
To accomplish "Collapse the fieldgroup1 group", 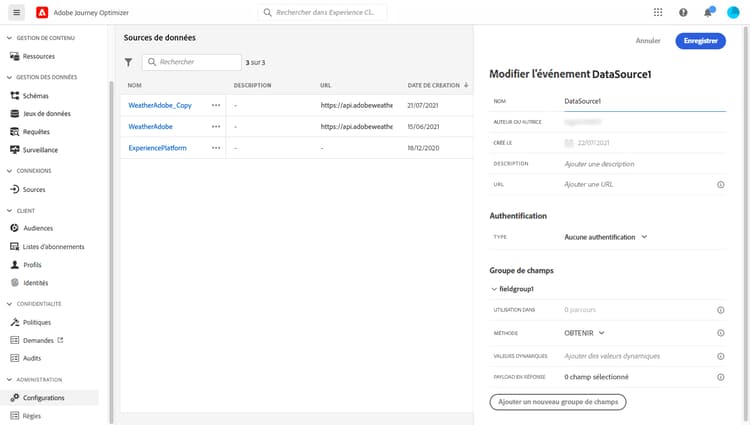I will tap(494, 289).
